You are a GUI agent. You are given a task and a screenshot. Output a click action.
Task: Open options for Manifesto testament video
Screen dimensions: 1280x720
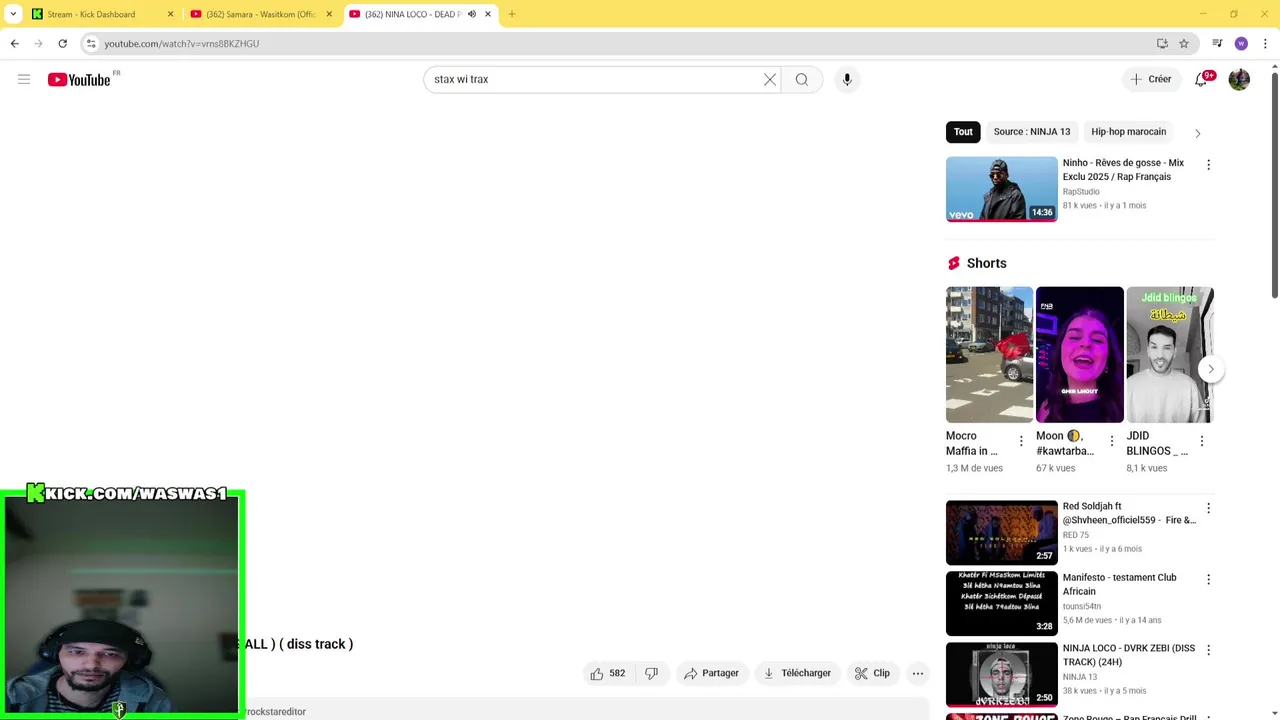[1208, 579]
